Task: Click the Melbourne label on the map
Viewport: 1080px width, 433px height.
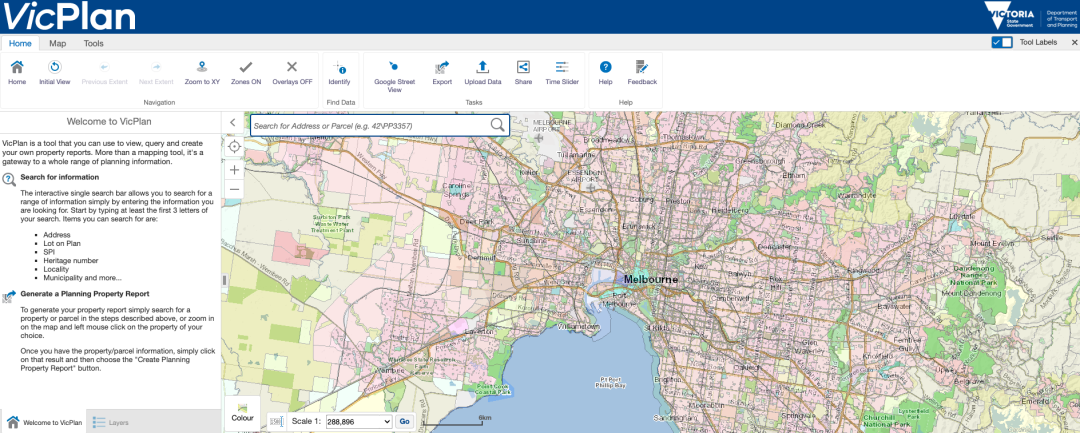Action: [650, 280]
